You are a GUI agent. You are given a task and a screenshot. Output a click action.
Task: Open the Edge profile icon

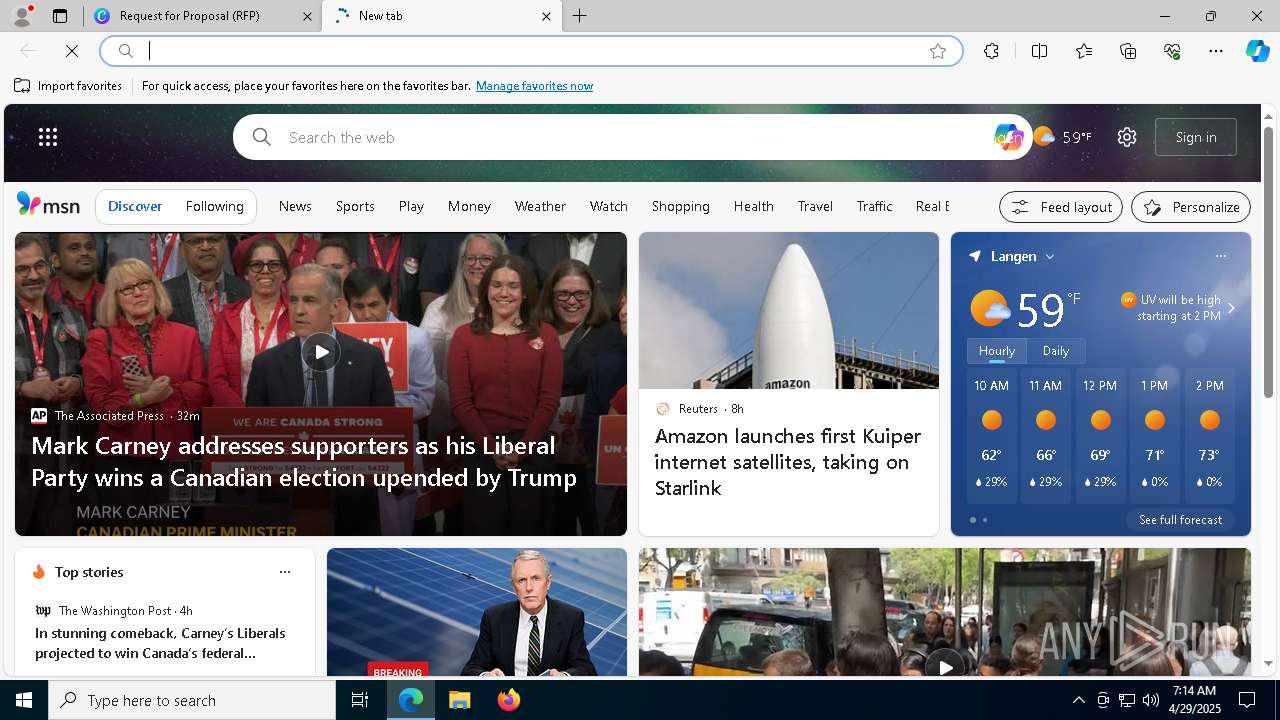click(21, 16)
